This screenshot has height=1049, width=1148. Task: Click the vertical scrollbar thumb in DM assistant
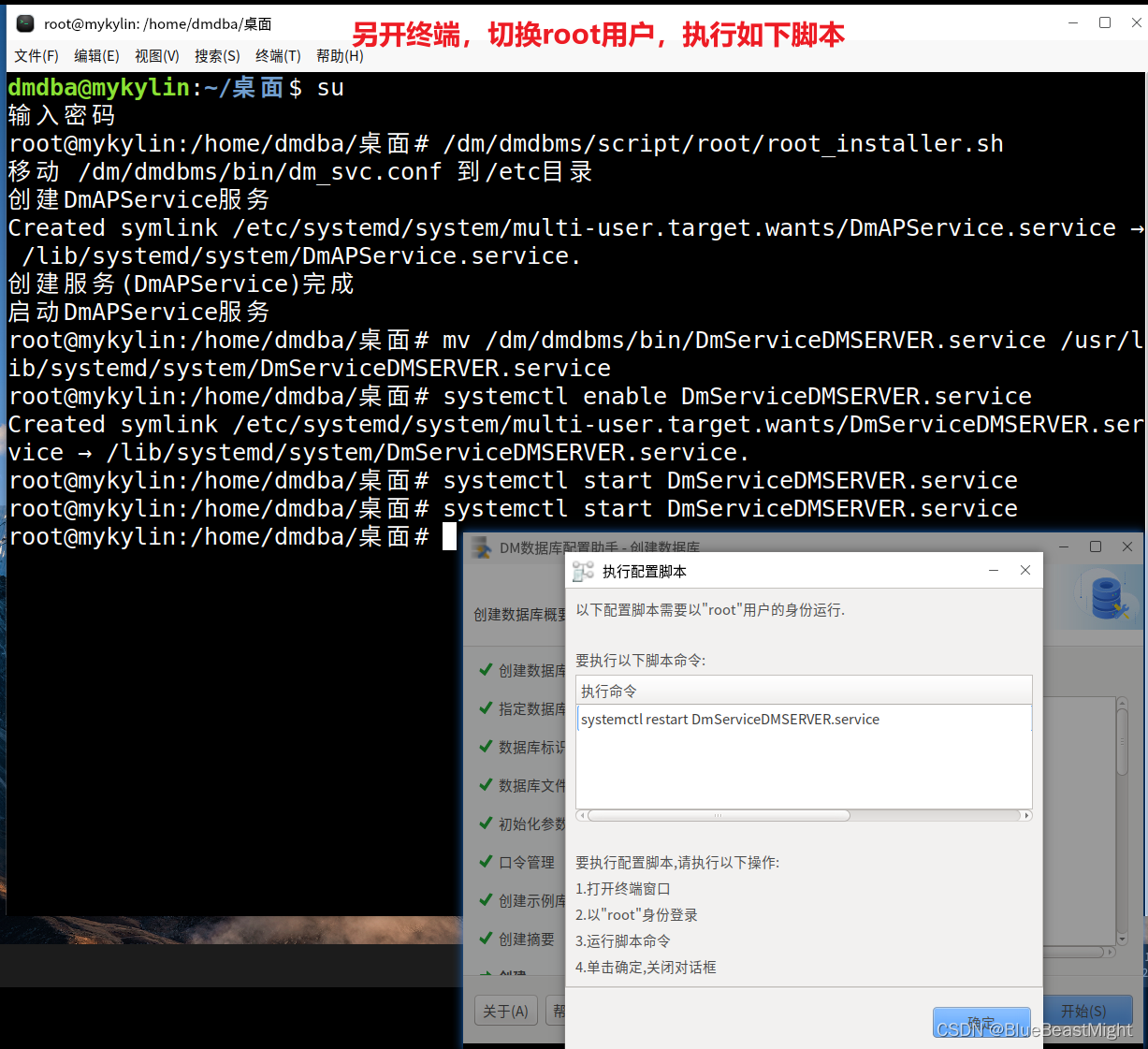click(x=1122, y=741)
